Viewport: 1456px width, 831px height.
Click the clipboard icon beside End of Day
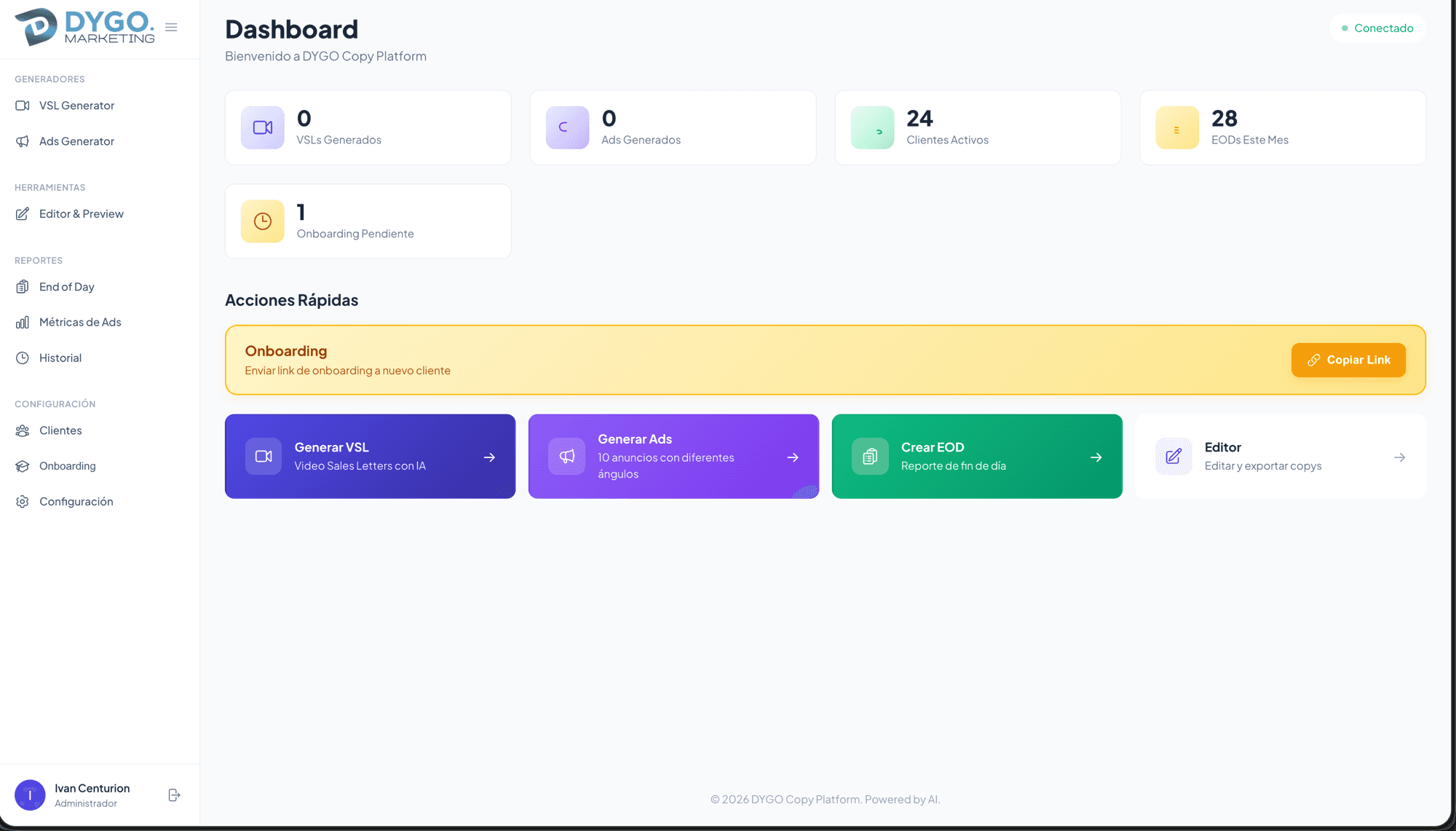click(23, 287)
